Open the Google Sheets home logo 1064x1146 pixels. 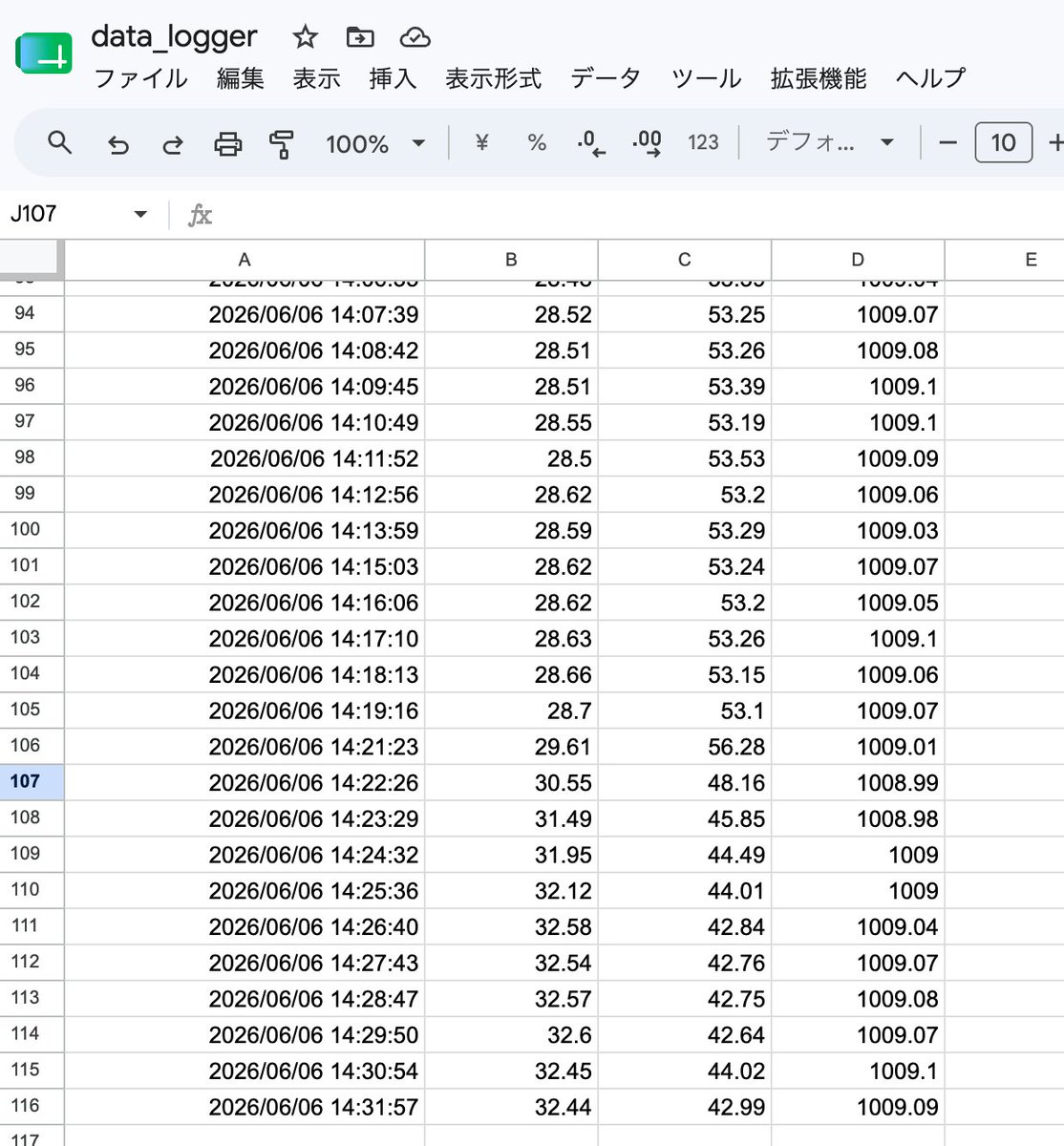click(x=44, y=53)
